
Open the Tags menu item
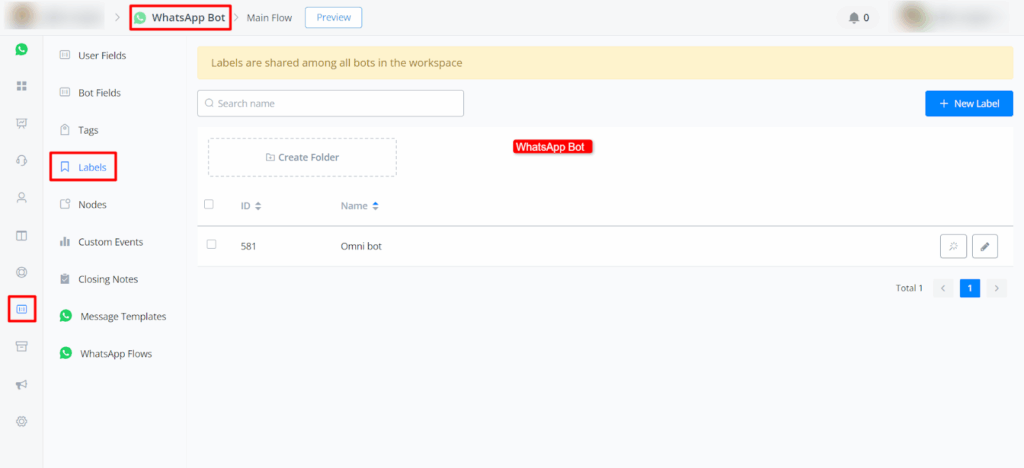click(88, 130)
